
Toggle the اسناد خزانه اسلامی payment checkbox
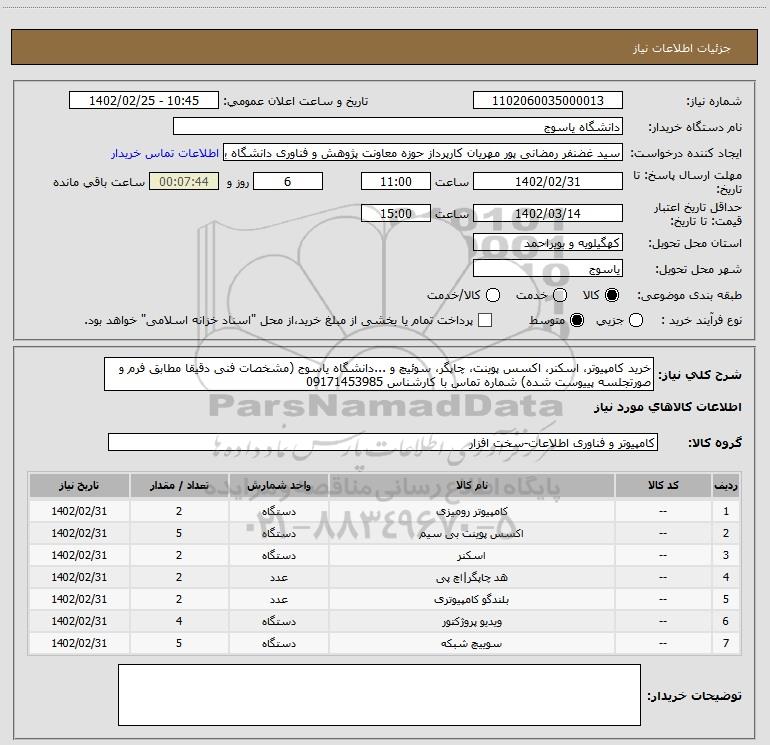pyautogui.click(x=485, y=320)
